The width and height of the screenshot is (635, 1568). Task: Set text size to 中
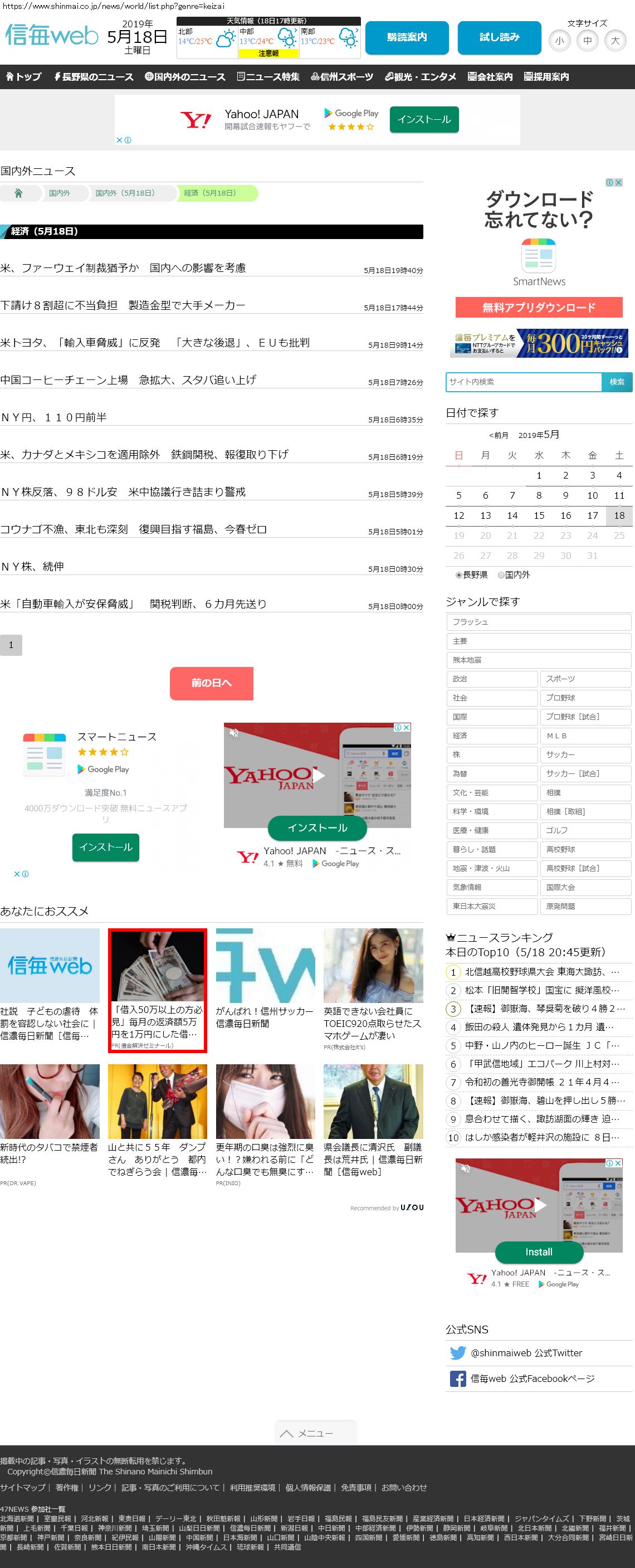[x=587, y=41]
